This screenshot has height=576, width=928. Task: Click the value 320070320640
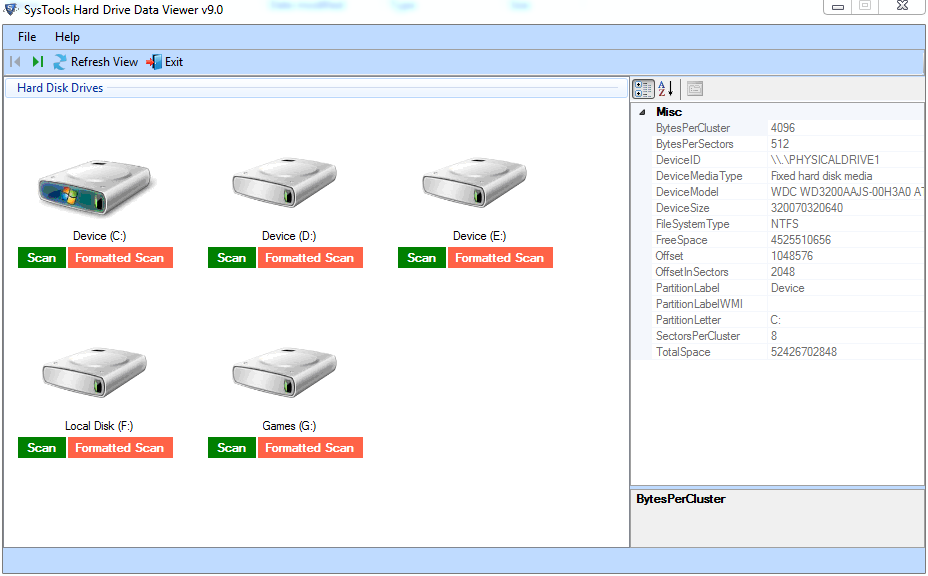coord(807,208)
